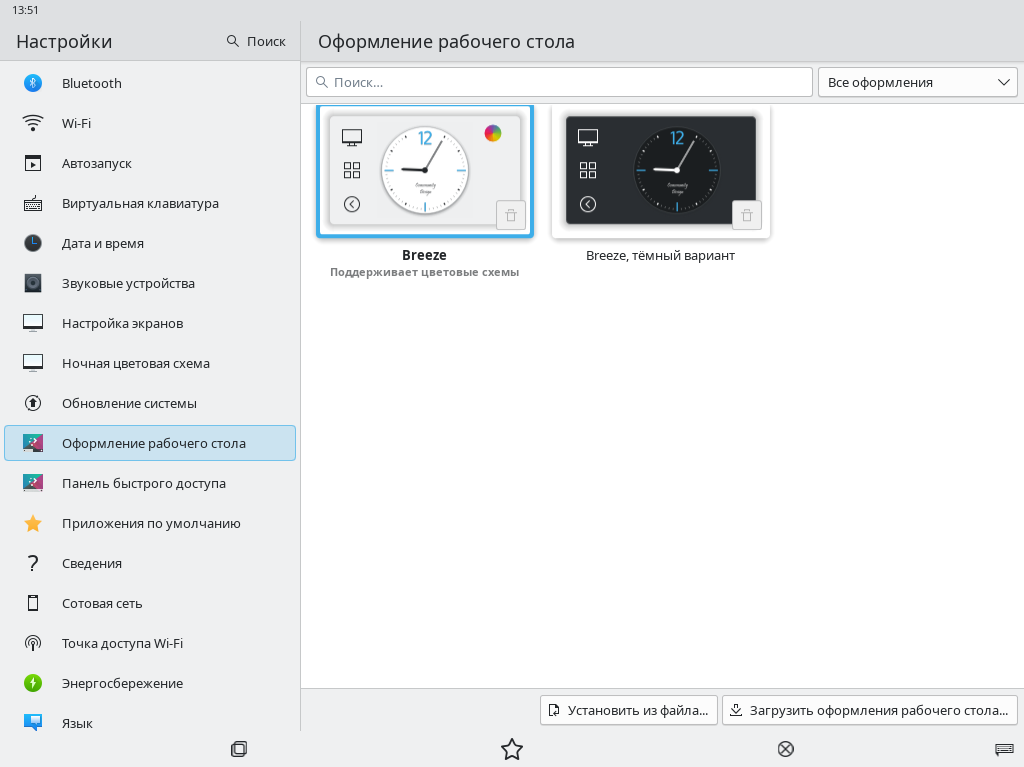Click the Bluetooth icon in the sidebar
This screenshot has height=767, width=1024.
(x=33, y=83)
